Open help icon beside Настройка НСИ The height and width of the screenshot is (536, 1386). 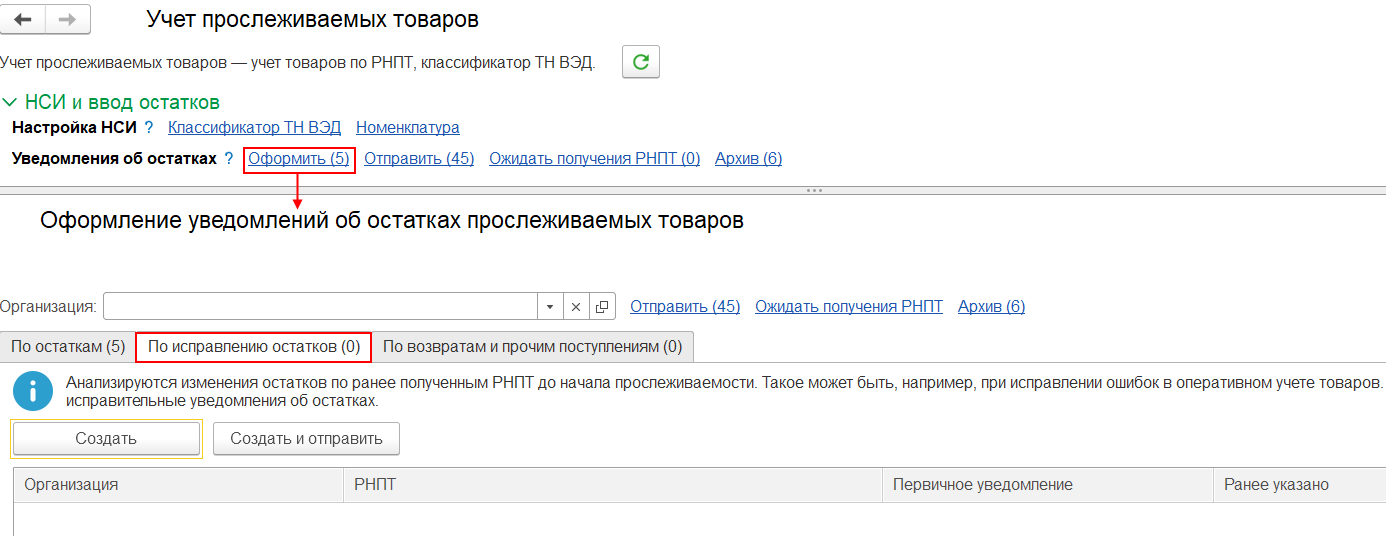coord(149,128)
